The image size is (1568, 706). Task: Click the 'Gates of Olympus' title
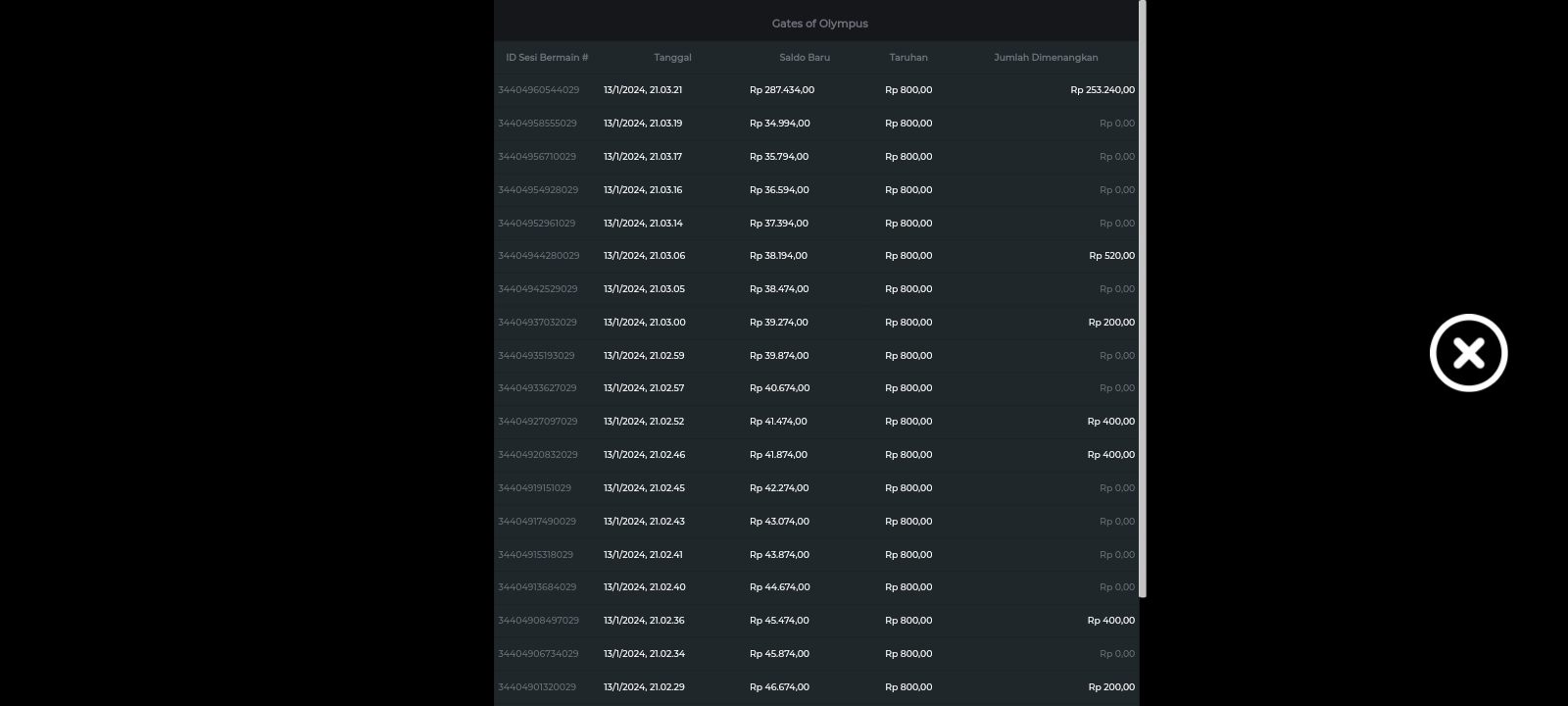[819, 24]
